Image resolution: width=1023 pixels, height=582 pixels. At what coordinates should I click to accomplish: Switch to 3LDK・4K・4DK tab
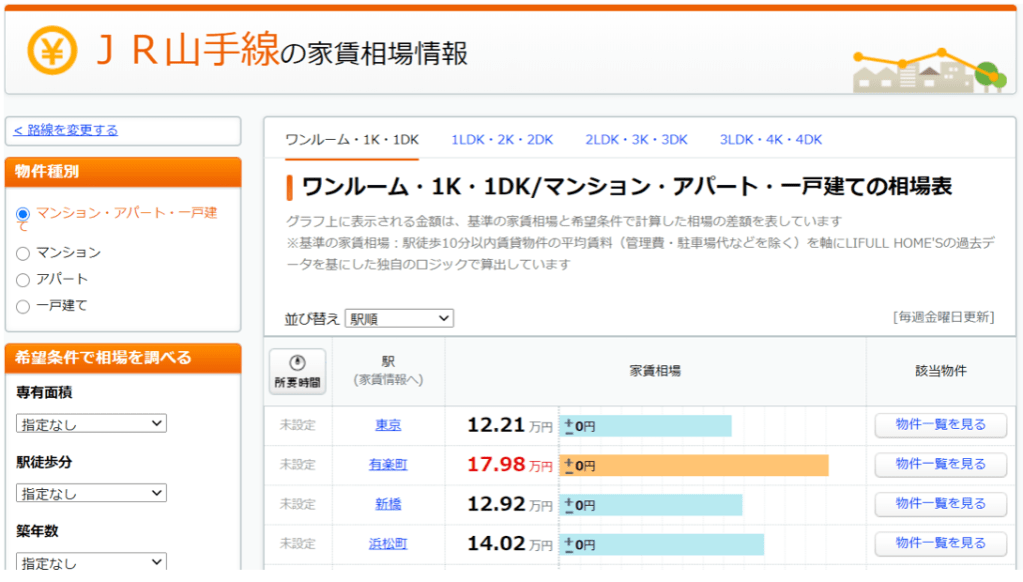coord(770,140)
